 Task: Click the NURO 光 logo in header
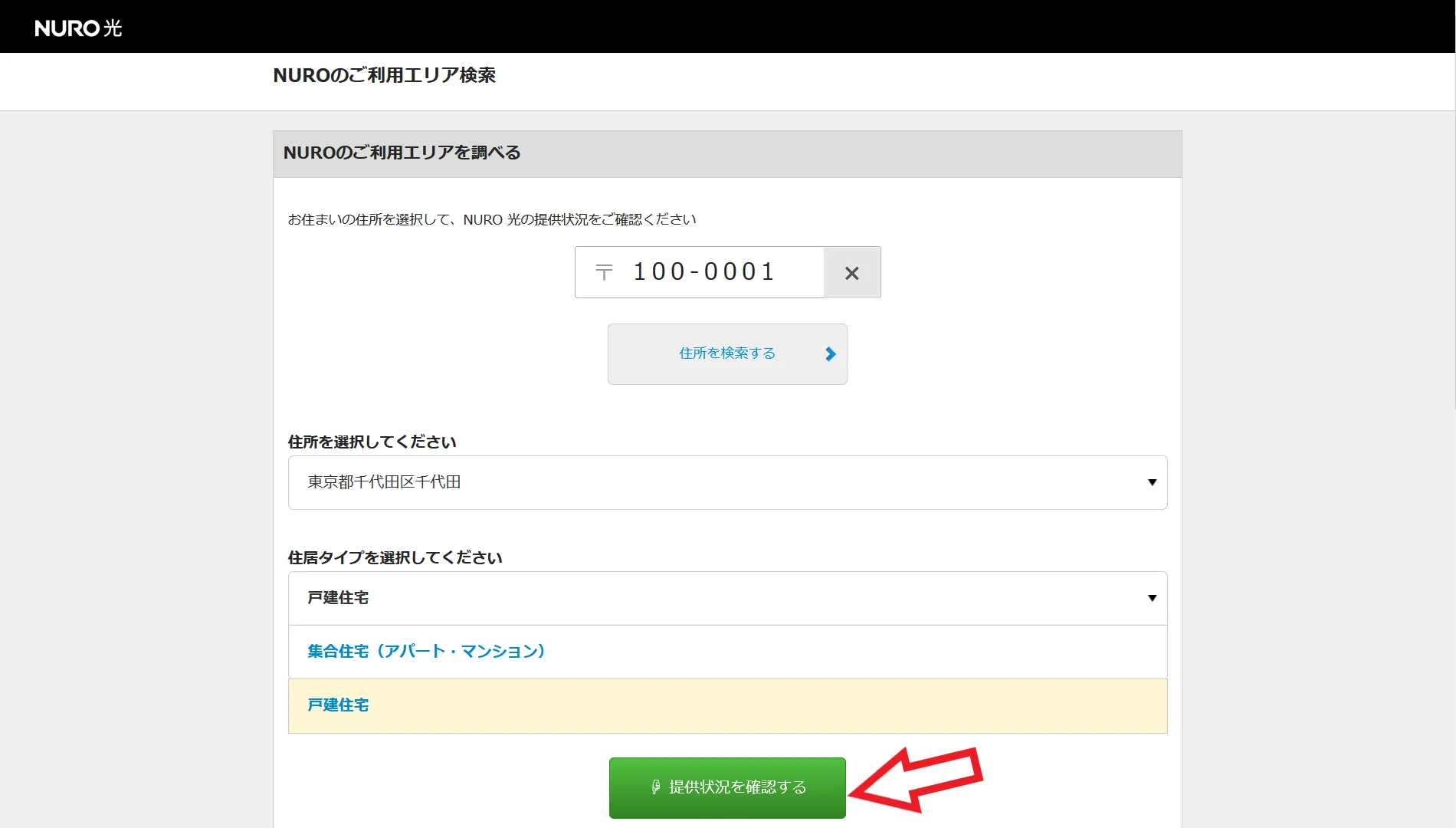(x=78, y=28)
